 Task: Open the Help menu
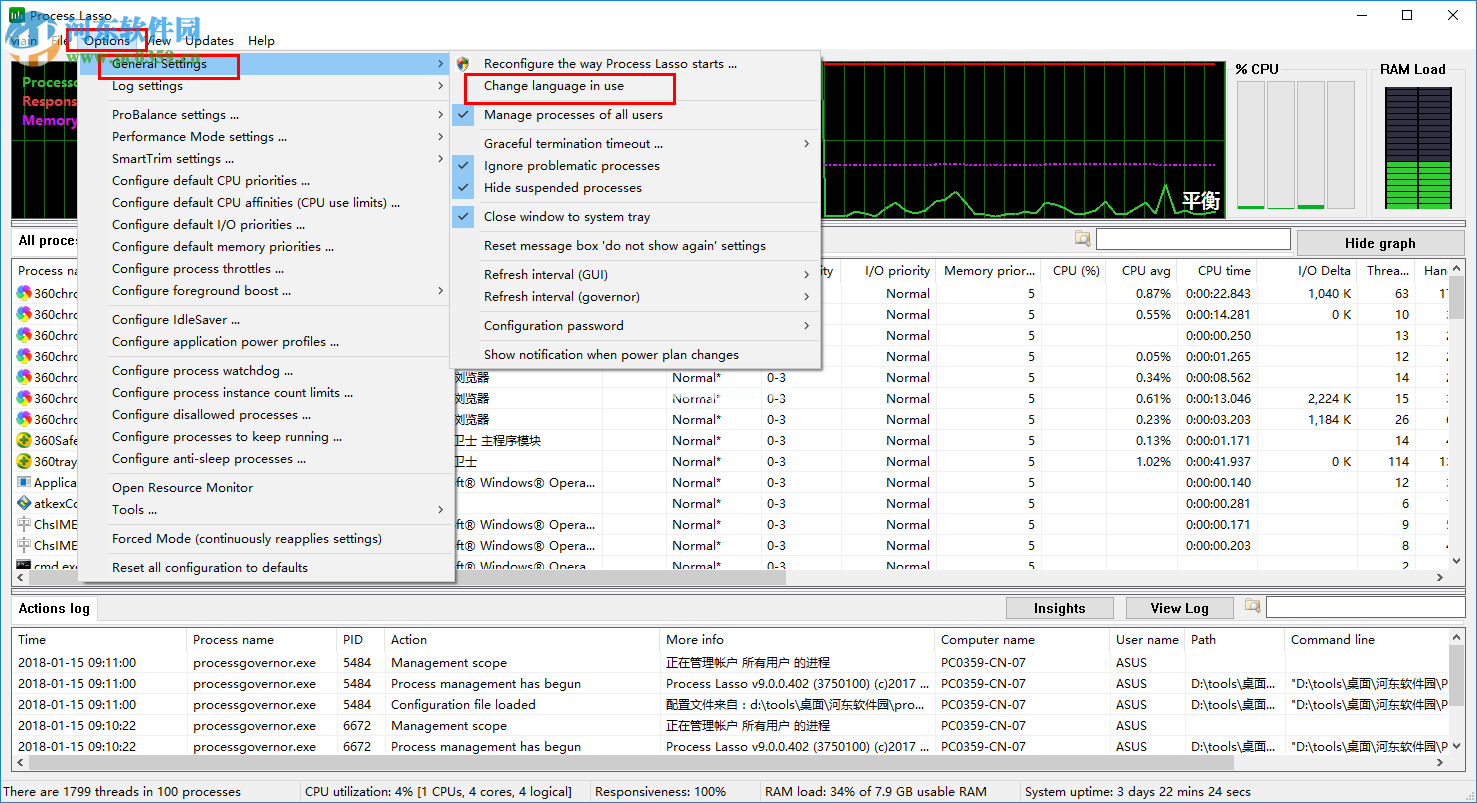[261, 40]
